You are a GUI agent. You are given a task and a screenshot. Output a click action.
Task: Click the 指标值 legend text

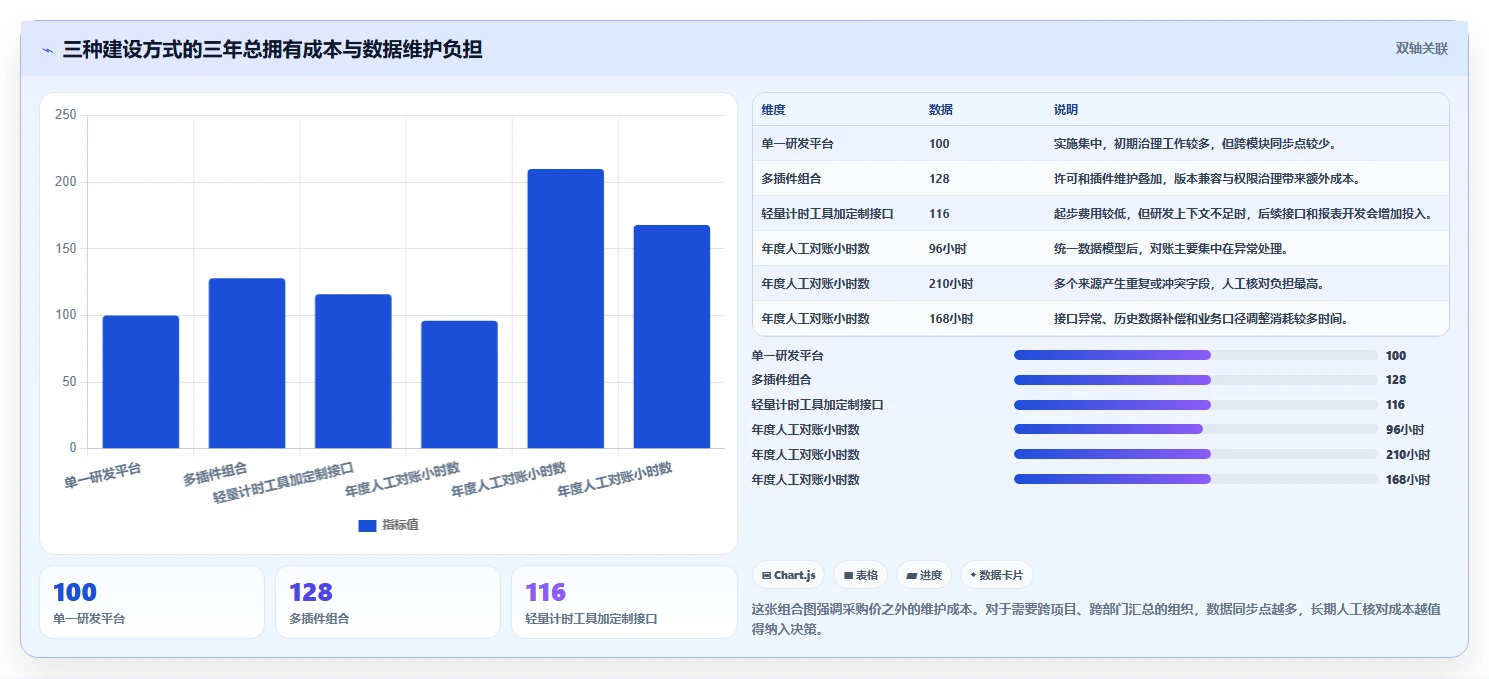(400, 525)
